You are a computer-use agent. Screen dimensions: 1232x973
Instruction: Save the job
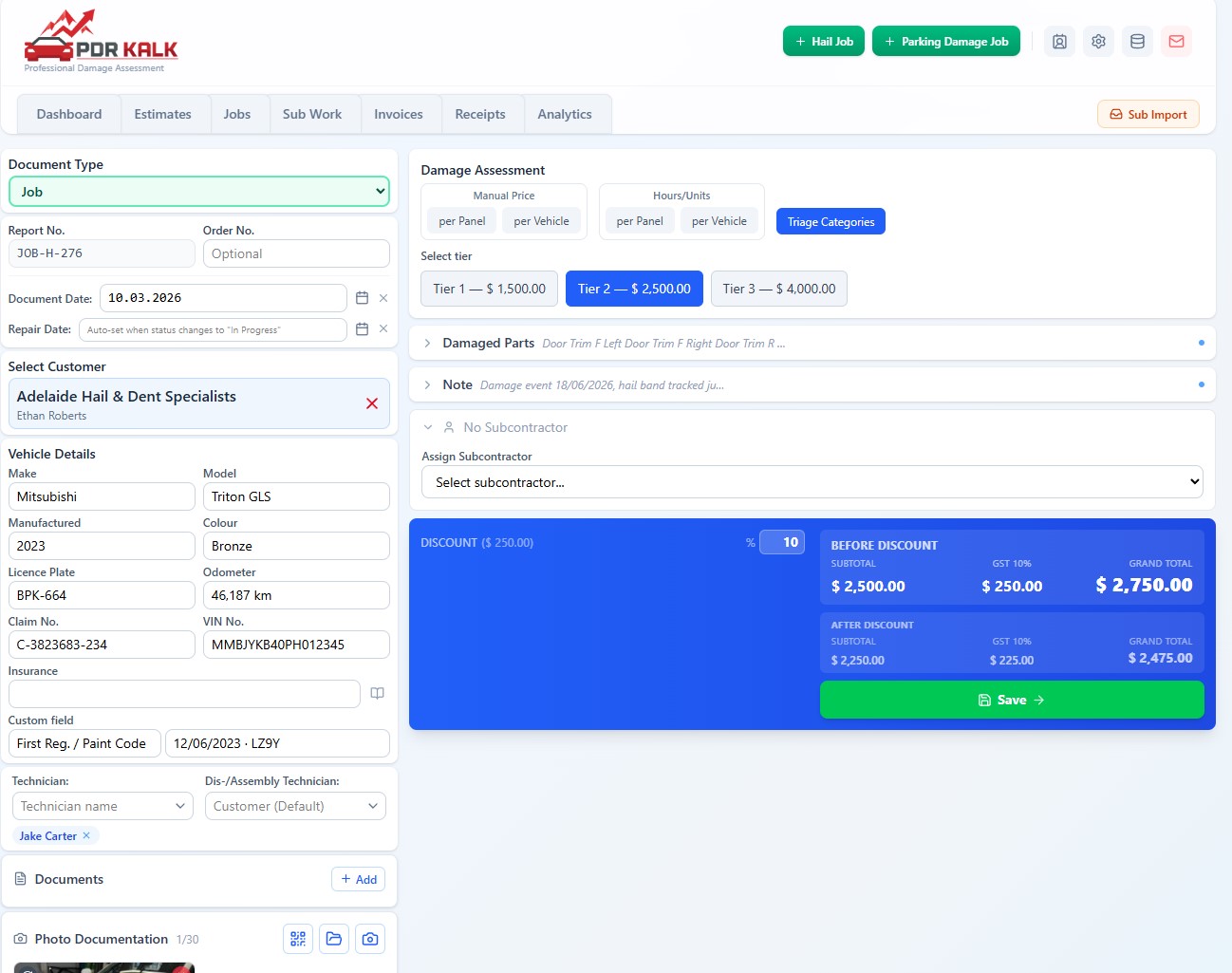(x=1012, y=700)
